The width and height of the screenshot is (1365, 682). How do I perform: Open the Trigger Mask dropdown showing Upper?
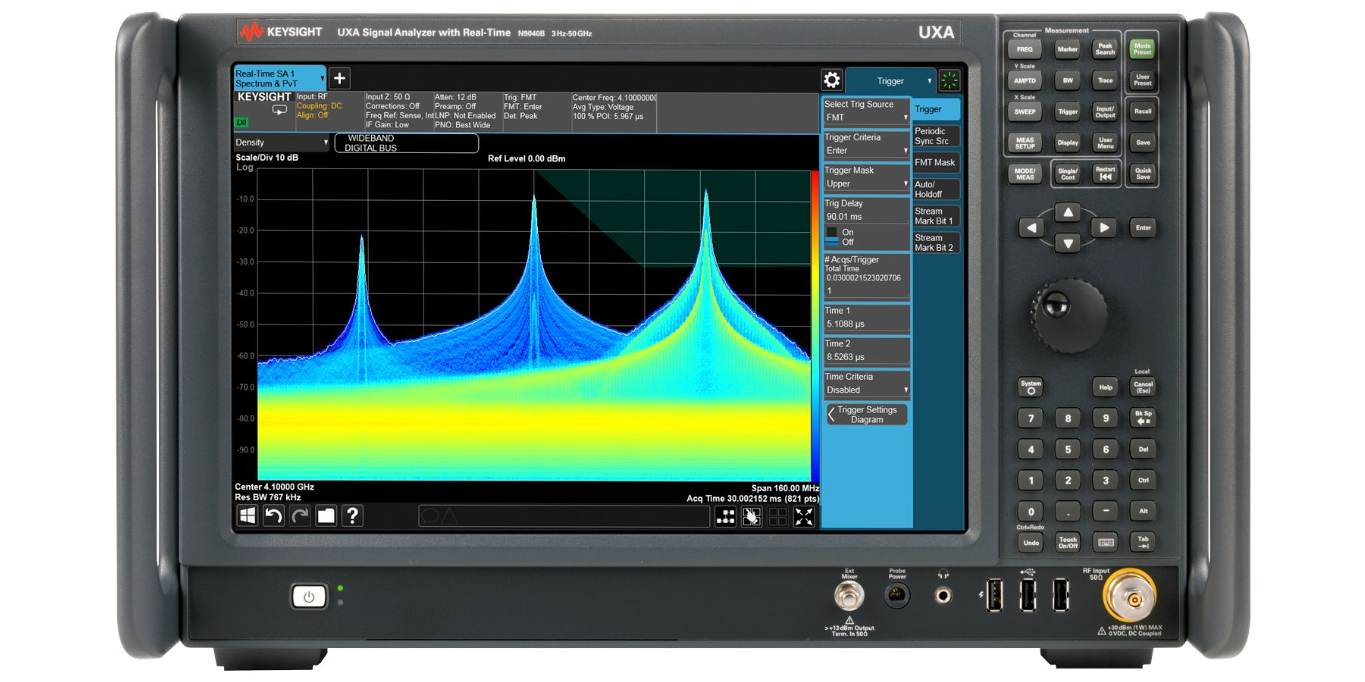[866, 183]
